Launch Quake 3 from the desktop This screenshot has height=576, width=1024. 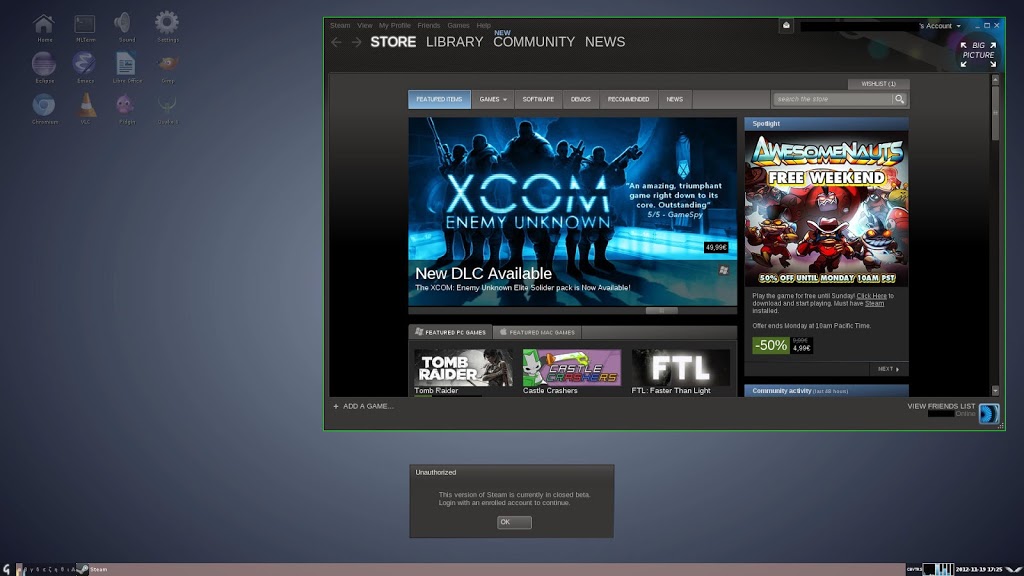[x=167, y=109]
